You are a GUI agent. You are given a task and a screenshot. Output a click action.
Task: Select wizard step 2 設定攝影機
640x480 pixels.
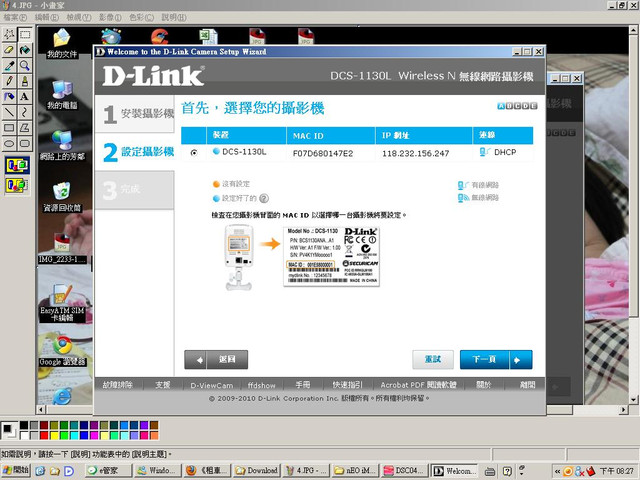(135, 152)
